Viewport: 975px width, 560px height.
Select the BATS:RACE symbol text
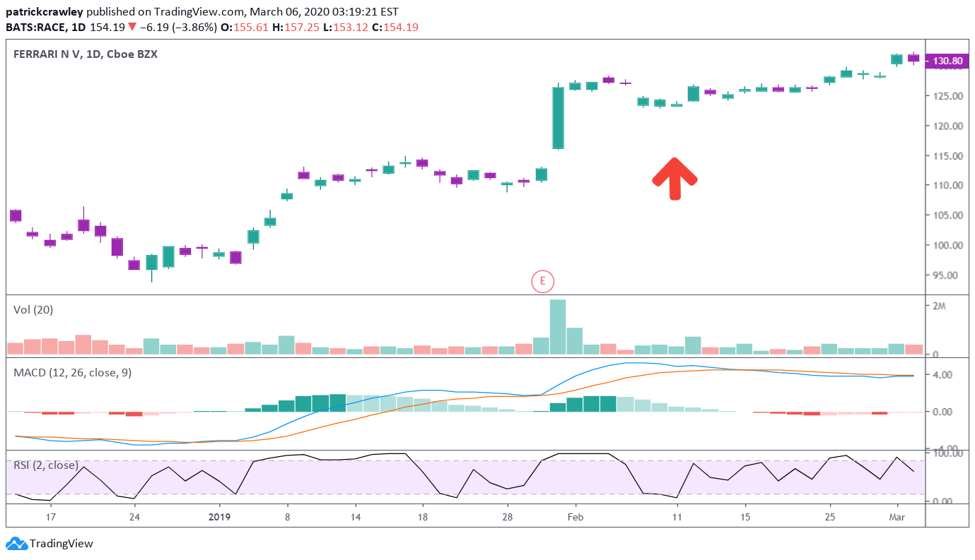[36, 27]
